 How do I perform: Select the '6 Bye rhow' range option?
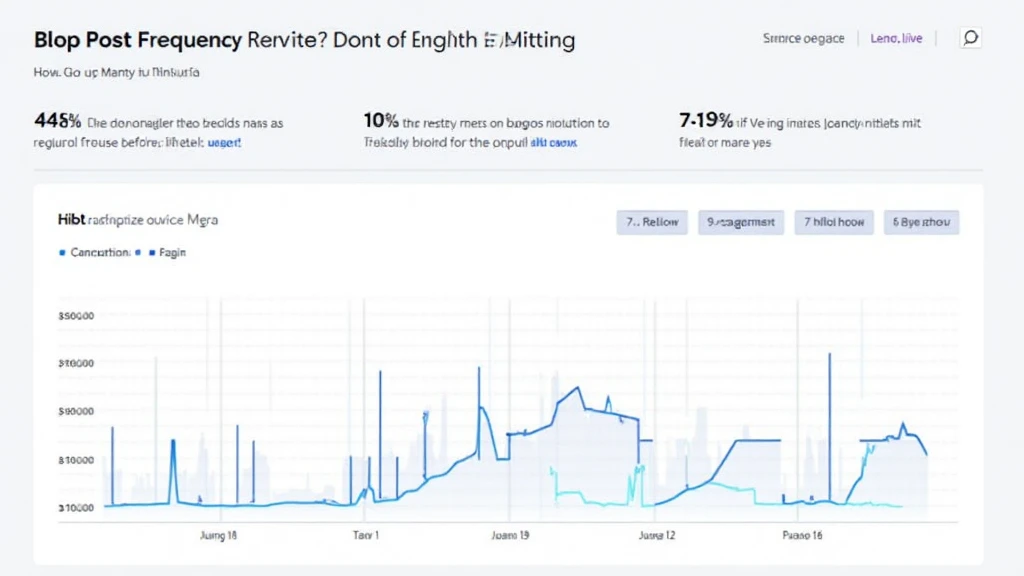point(921,222)
